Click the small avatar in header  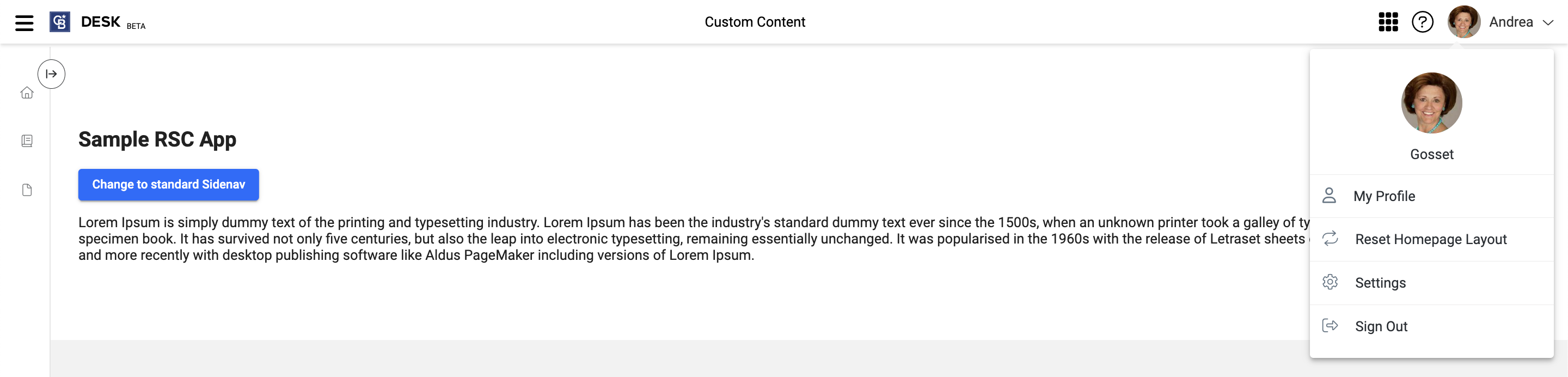pyautogui.click(x=1464, y=22)
